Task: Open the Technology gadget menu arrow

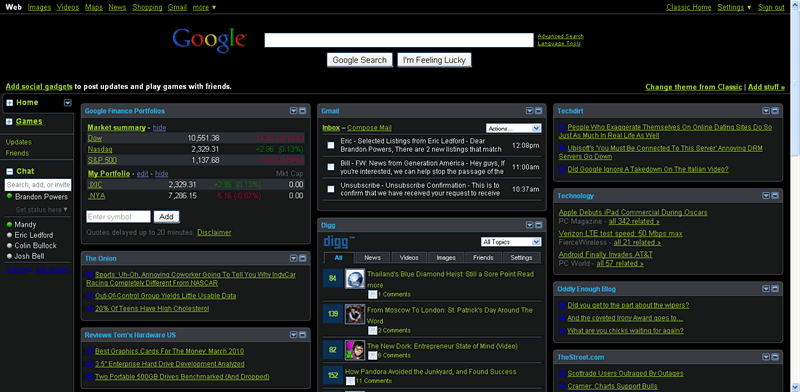Action: coord(766,195)
